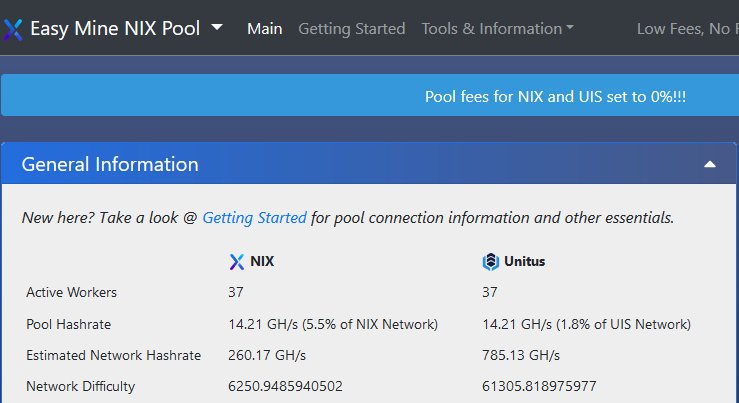Click the Low Fees text in navbar
The image size is (739, 403).
pyautogui.click(x=688, y=29)
